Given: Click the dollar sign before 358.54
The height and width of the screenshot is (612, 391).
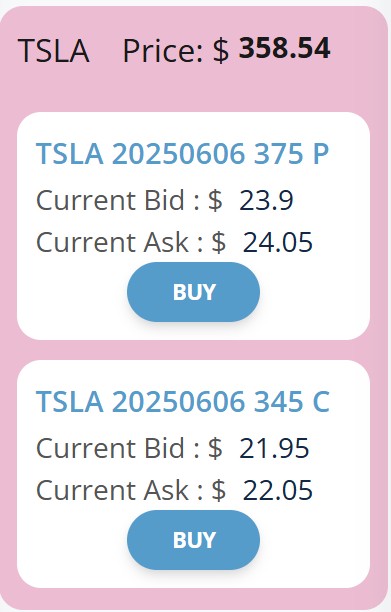Looking at the screenshot, I should pos(221,51).
